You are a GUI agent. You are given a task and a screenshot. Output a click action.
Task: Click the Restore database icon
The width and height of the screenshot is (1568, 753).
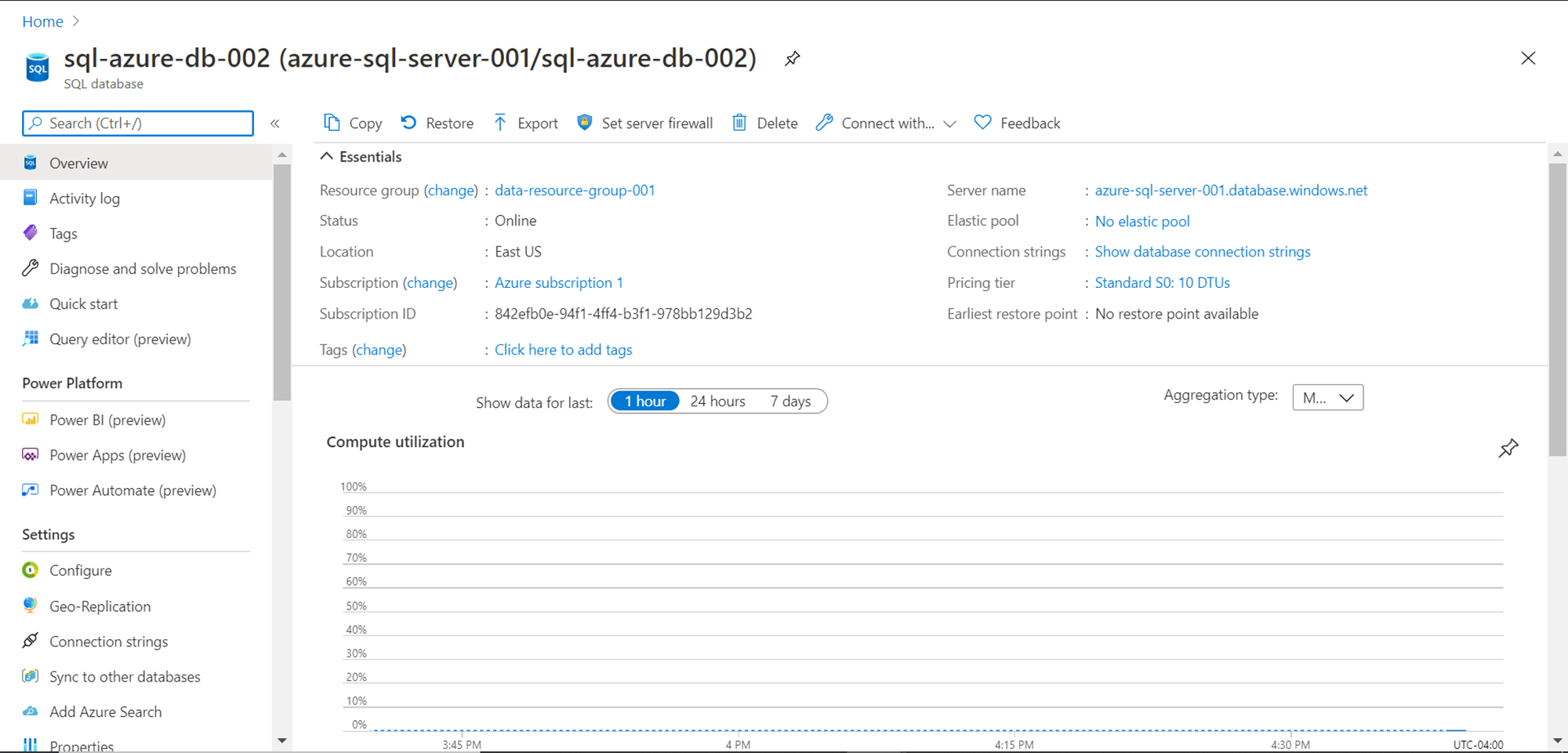tap(408, 122)
